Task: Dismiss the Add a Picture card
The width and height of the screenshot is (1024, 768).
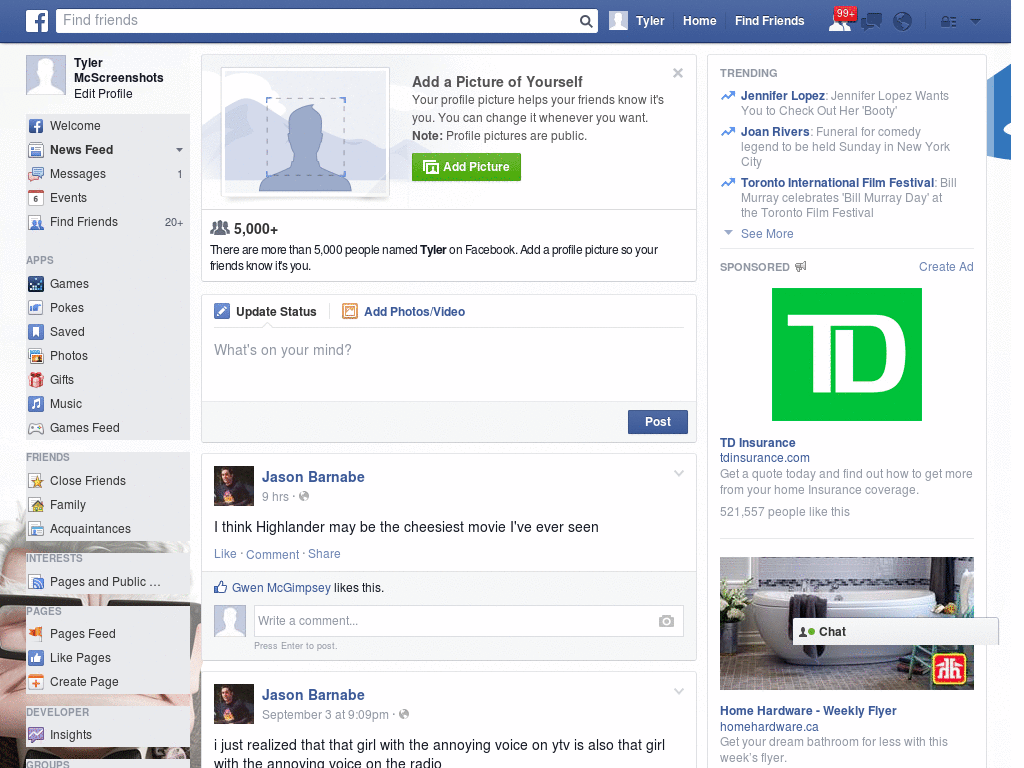Action: (678, 73)
